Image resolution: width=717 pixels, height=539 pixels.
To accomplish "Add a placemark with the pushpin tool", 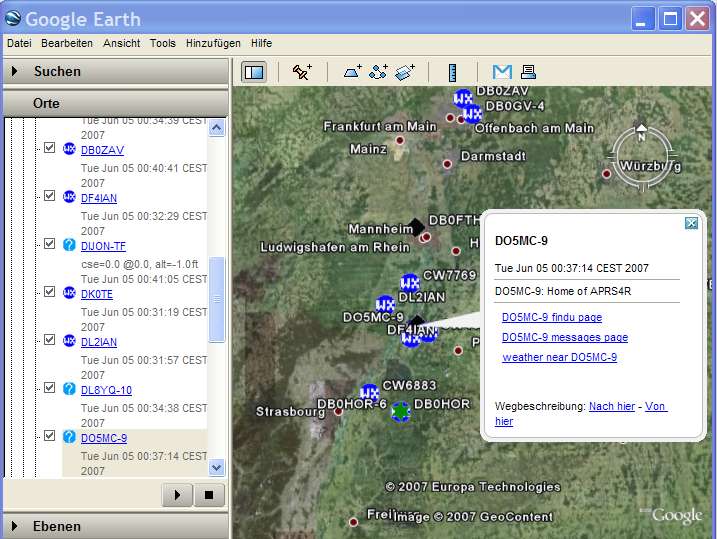I will [x=302, y=72].
